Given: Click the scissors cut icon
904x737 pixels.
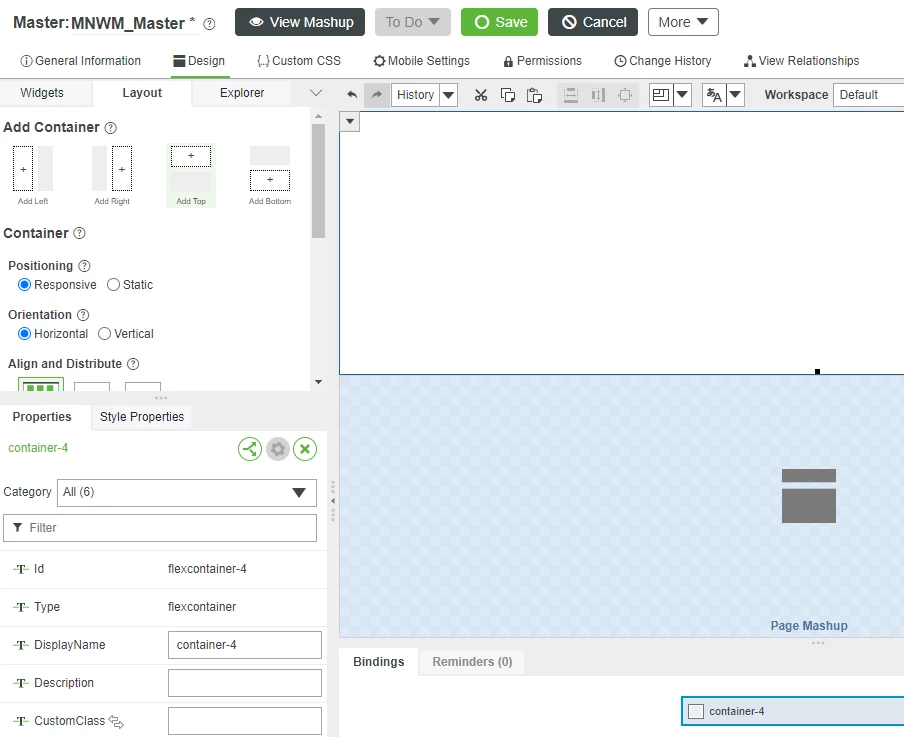Looking at the screenshot, I should click(x=481, y=95).
